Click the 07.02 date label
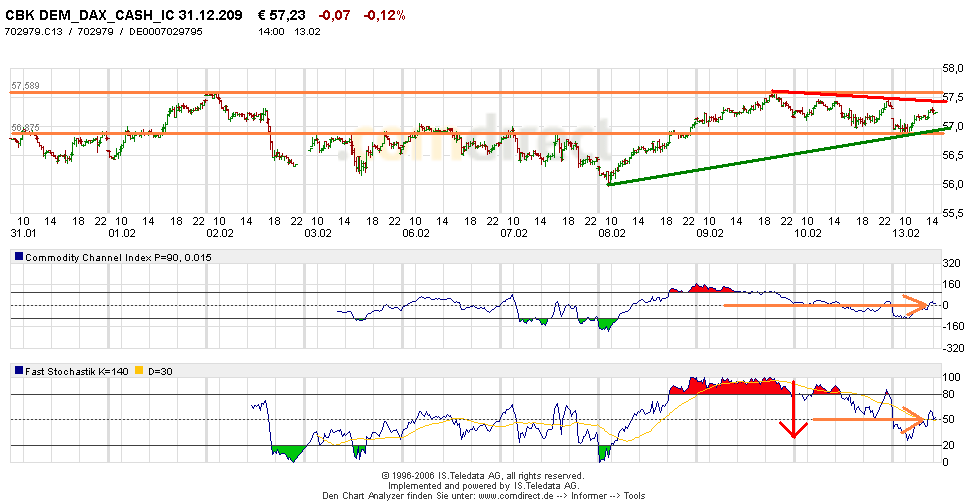The height and width of the screenshot is (501, 968). (x=514, y=233)
